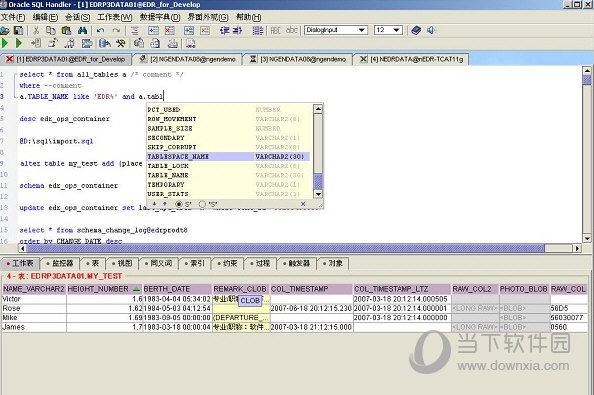Click the second green play icon

[x=18, y=43]
